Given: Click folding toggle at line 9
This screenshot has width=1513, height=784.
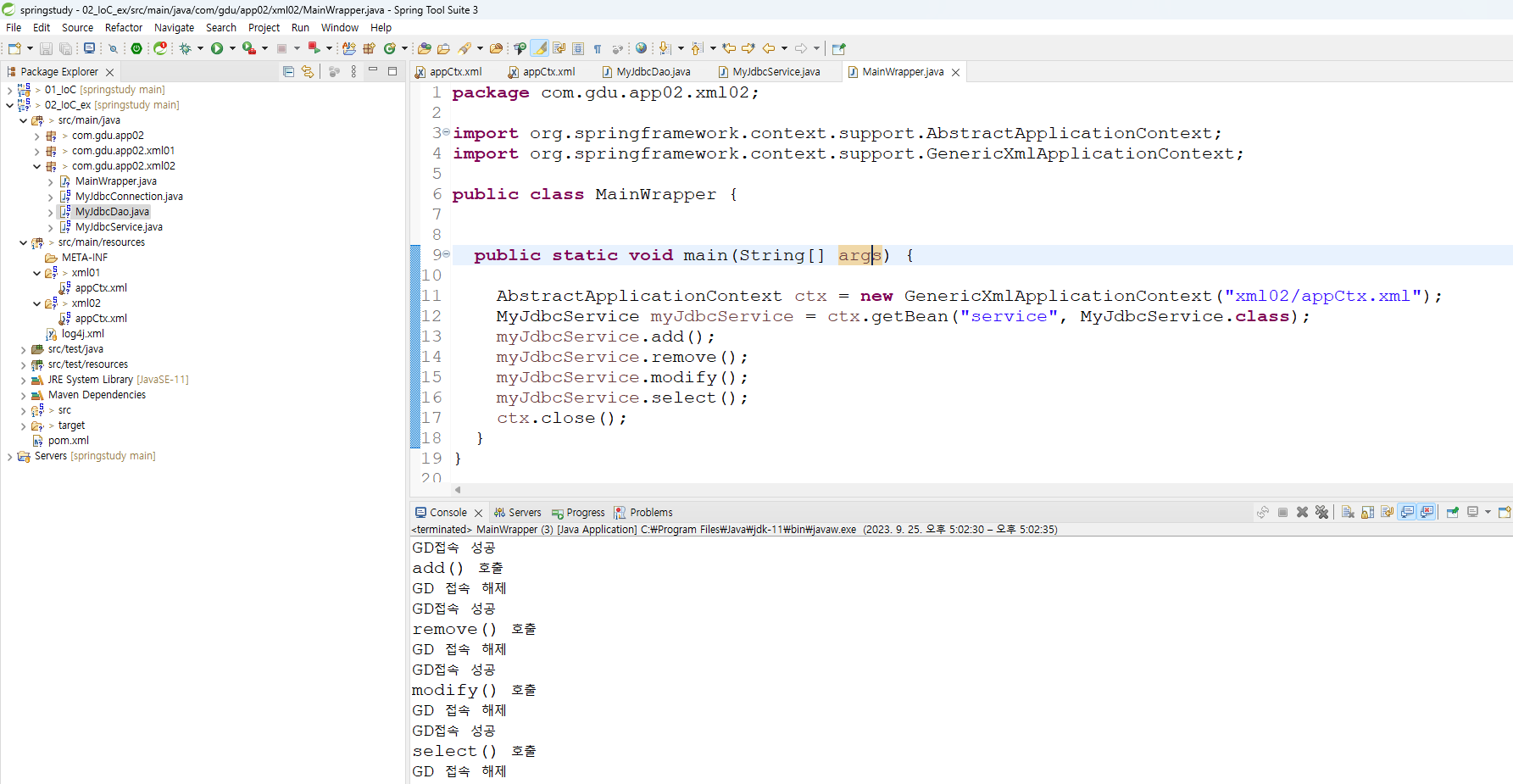Looking at the screenshot, I should (x=447, y=253).
